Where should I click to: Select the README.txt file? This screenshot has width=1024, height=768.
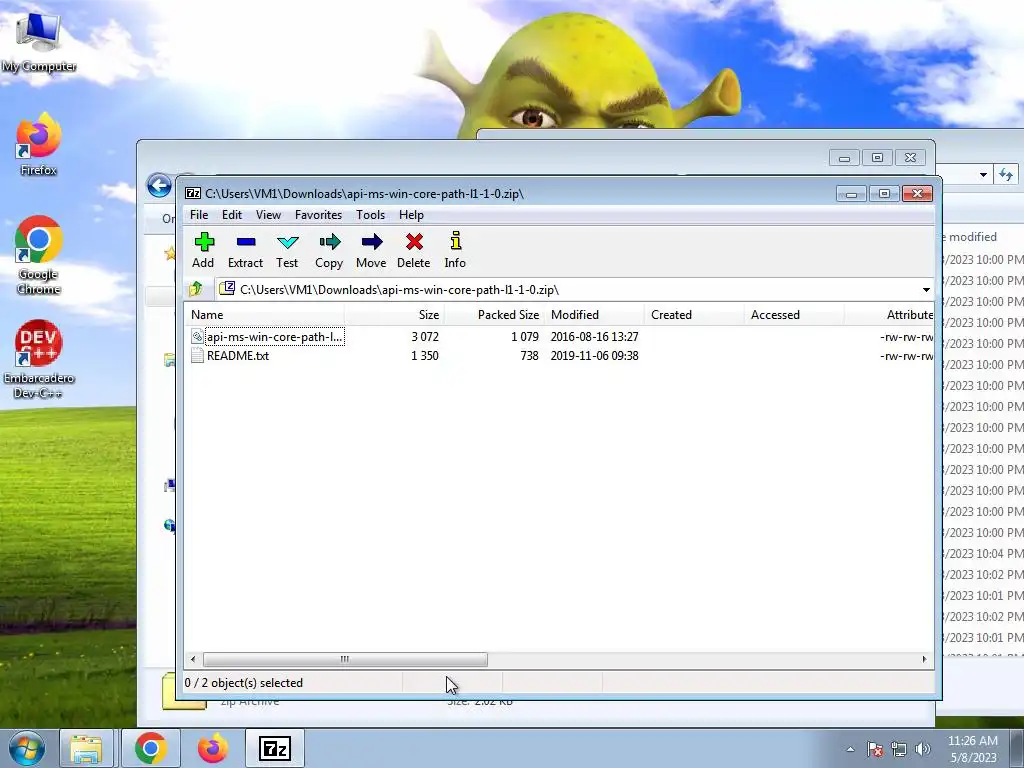click(x=238, y=356)
